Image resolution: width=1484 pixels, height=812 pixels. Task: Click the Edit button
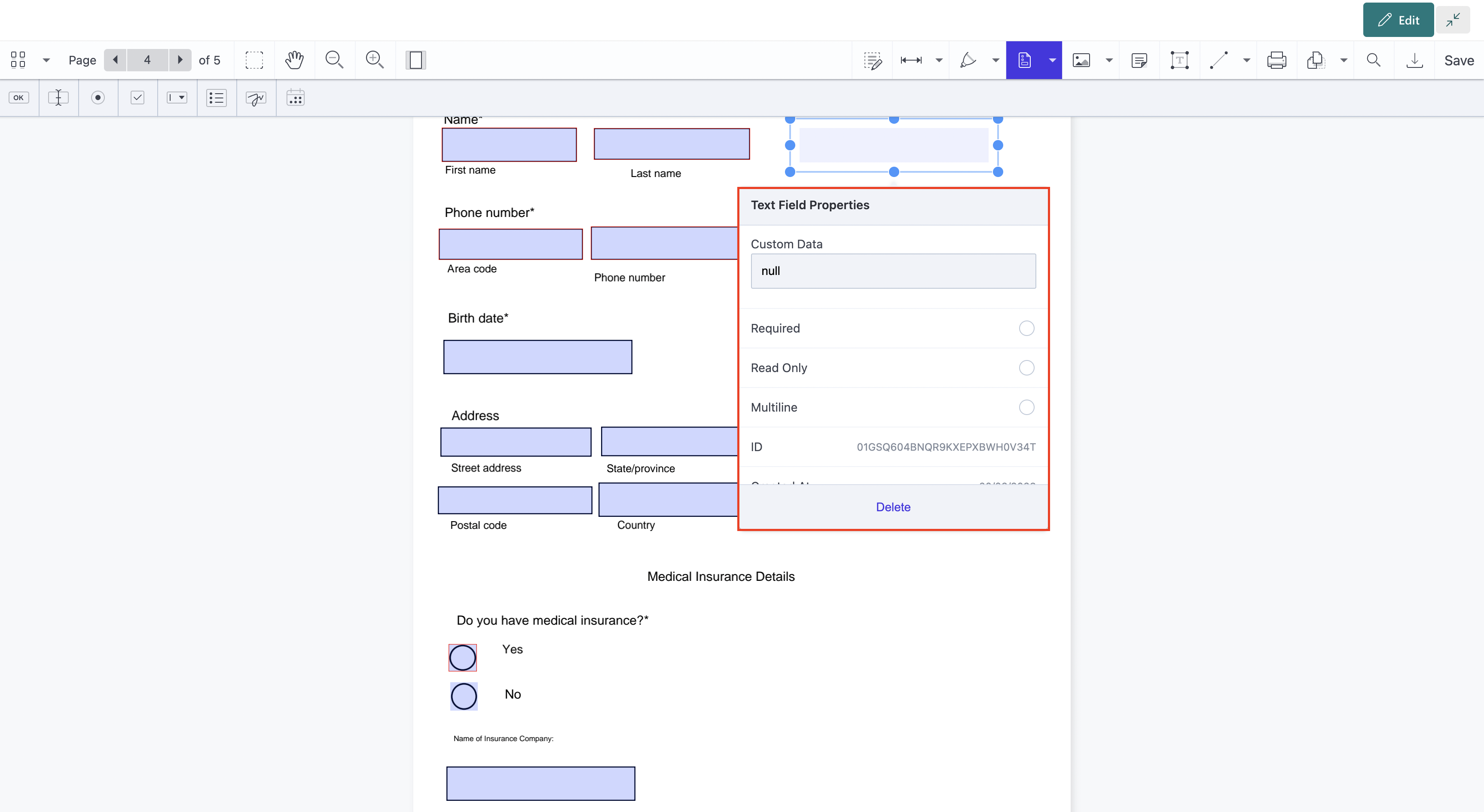[1398, 20]
